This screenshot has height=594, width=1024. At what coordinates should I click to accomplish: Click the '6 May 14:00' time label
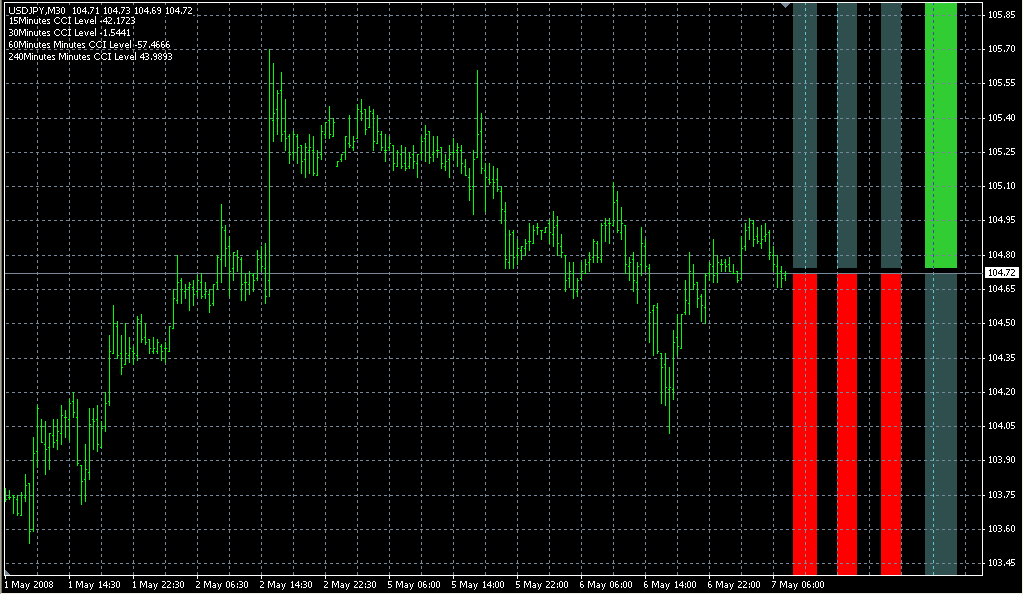(x=670, y=585)
